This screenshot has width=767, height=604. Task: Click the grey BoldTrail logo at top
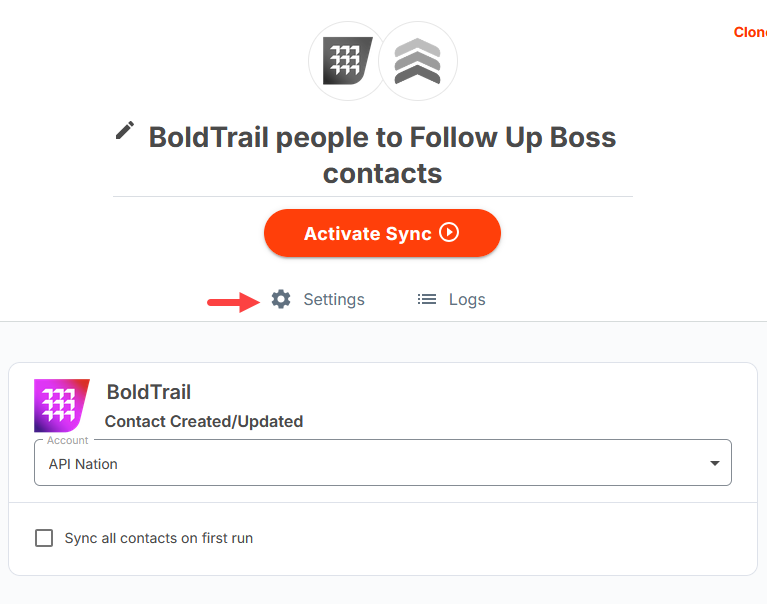(347, 61)
